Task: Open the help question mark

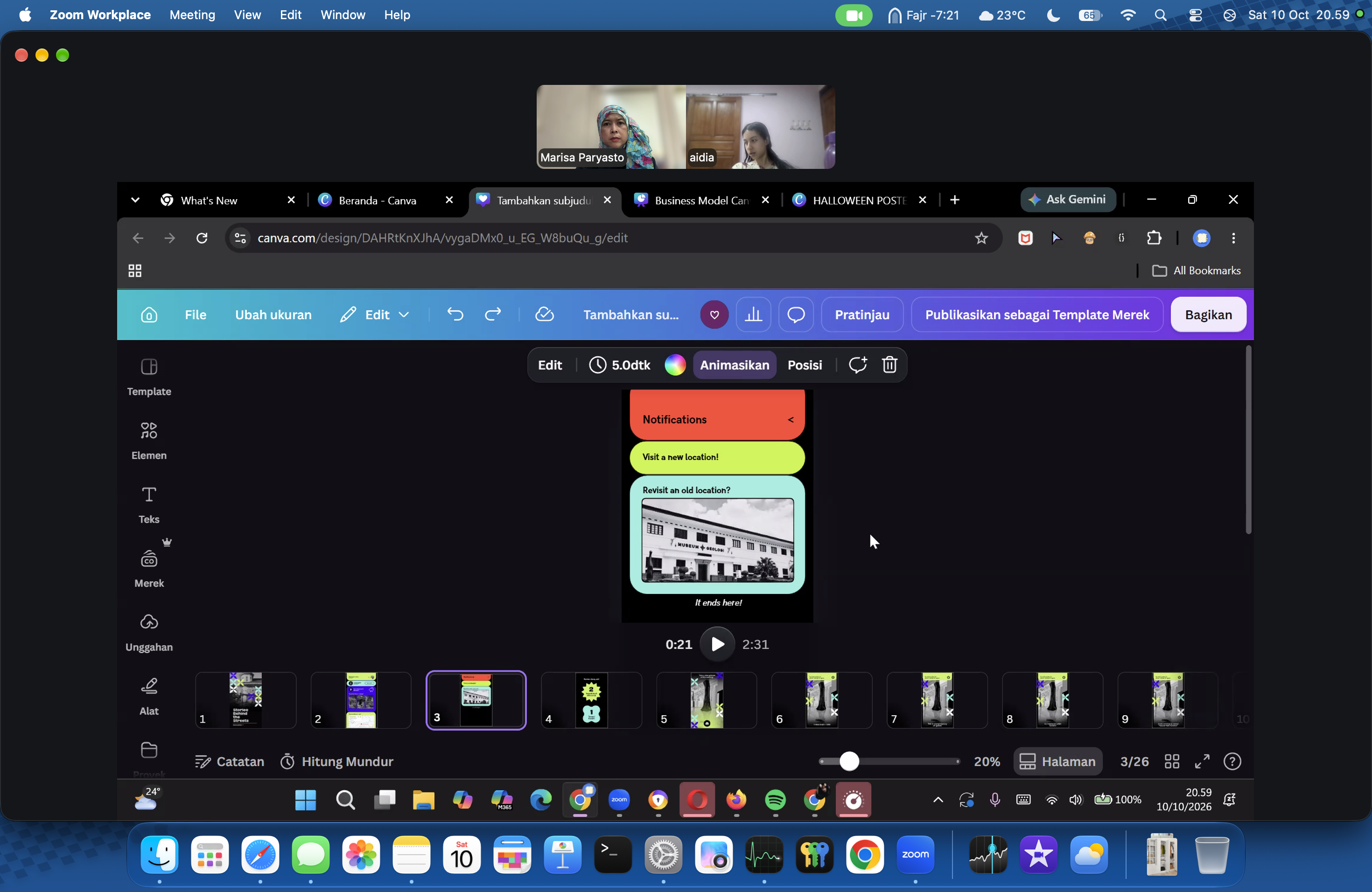Action: point(1232,761)
